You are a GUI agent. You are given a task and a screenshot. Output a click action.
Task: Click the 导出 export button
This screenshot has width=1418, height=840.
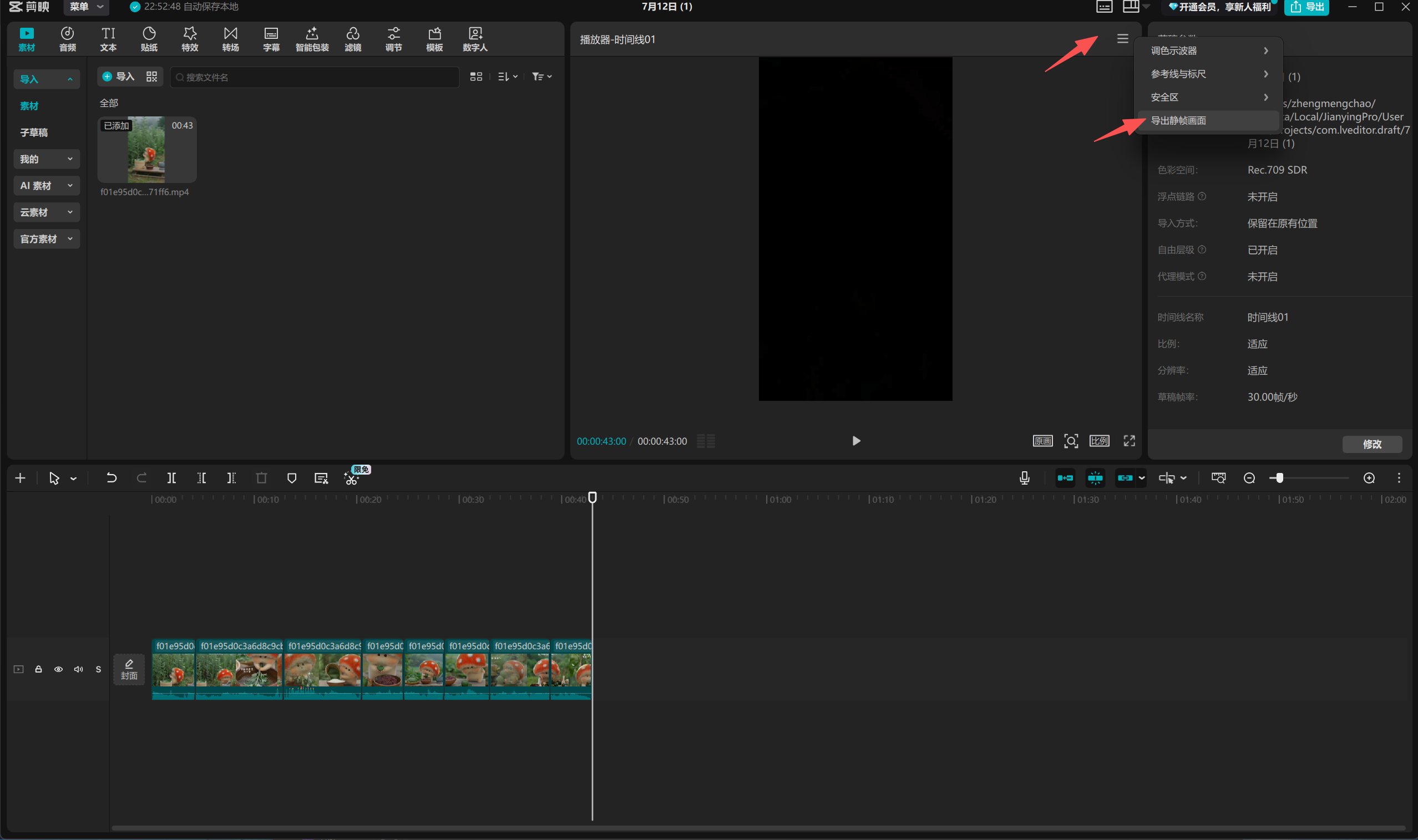[1306, 7]
